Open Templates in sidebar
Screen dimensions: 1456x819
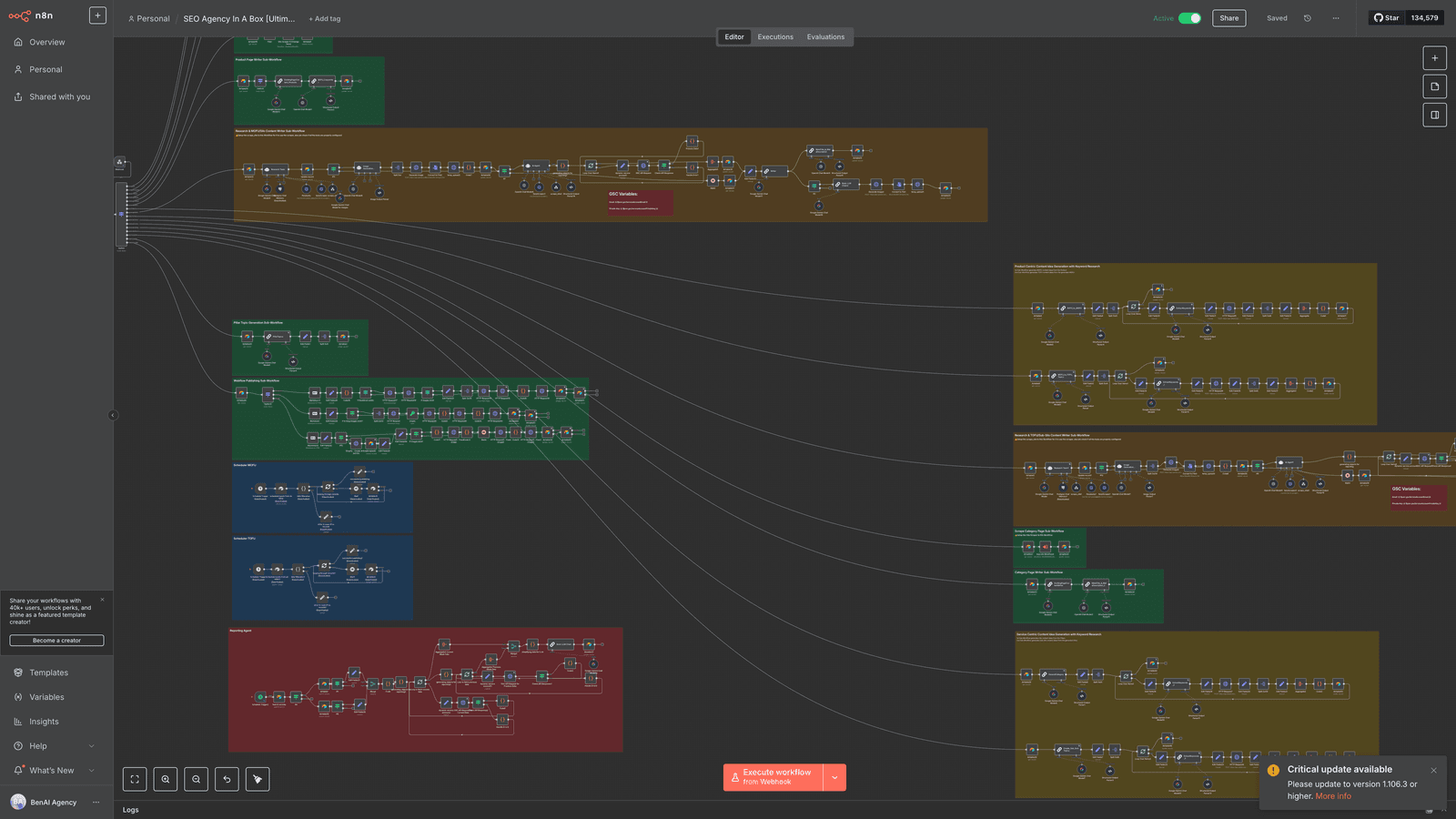pyautogui.click(x=48, y=672)
